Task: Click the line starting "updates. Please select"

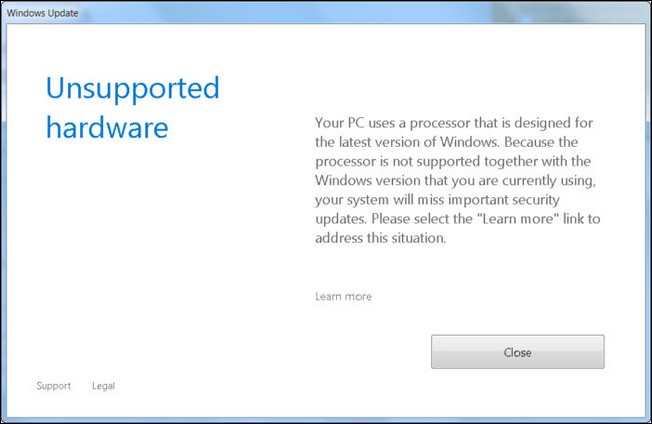Action: pyautogui.click(x=458, y=219)
